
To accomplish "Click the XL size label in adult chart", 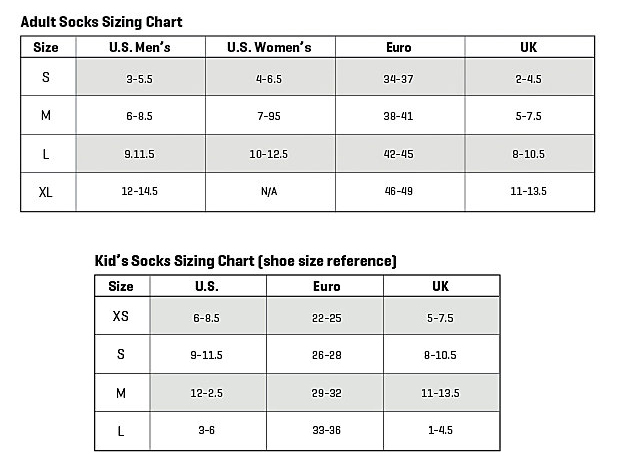I will (46, 193).
